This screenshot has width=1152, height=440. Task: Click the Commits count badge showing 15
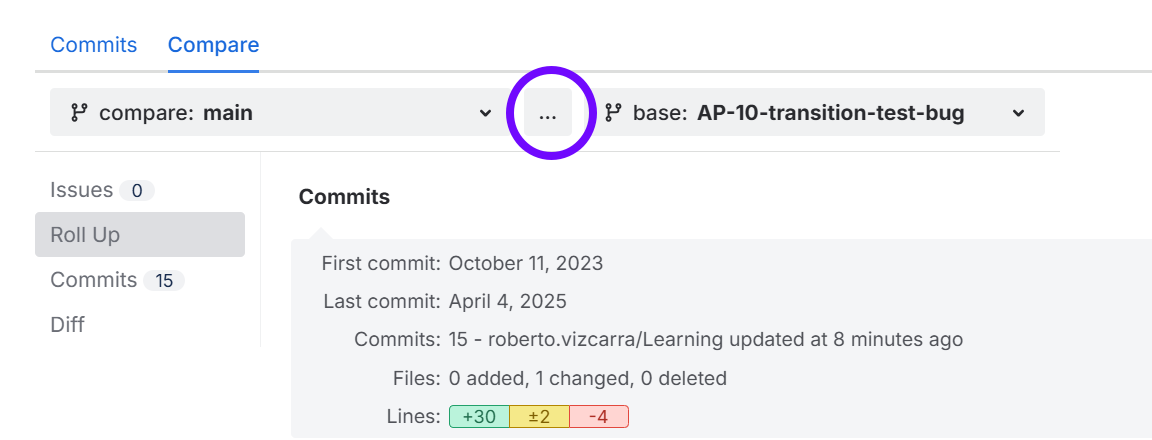point(164,281)
